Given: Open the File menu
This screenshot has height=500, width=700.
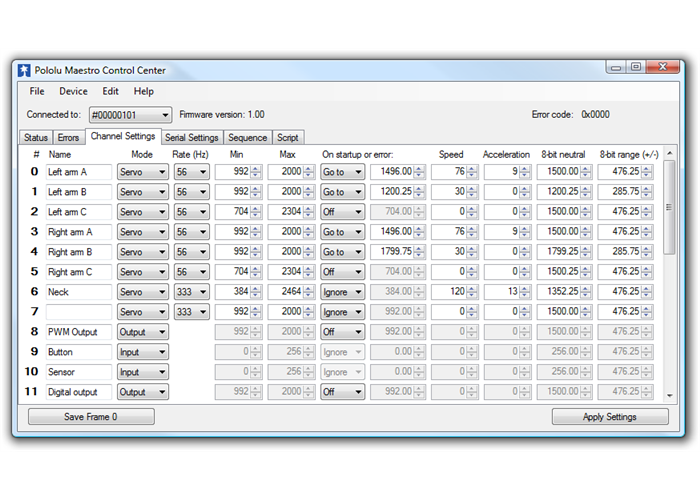Looking at the screenshot, I should click(37, 91).
